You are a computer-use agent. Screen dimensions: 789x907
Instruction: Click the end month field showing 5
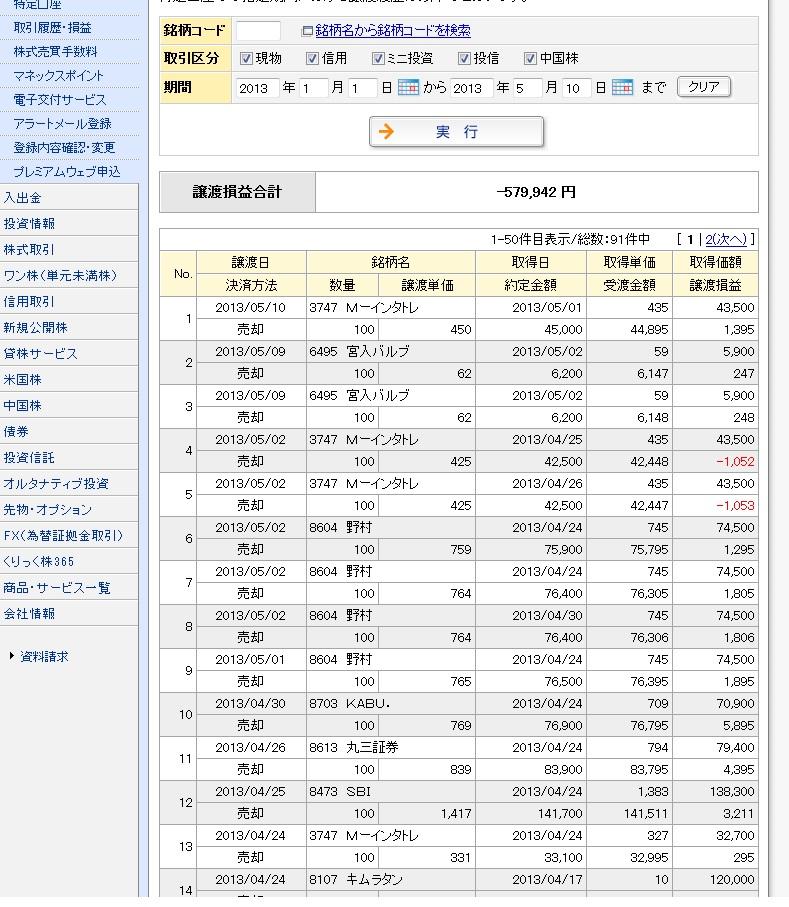[527, 88]
